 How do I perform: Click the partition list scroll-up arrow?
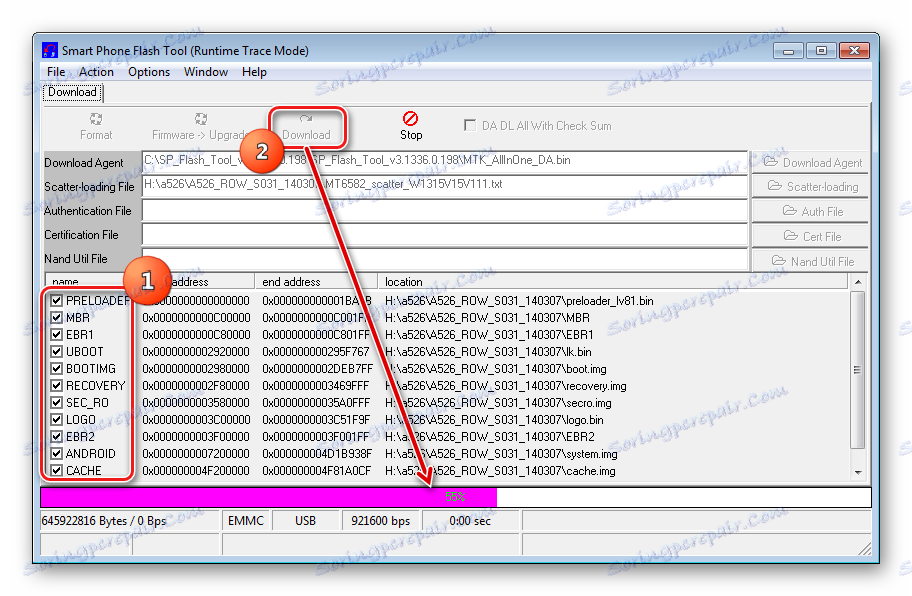[x=857, y=282]
